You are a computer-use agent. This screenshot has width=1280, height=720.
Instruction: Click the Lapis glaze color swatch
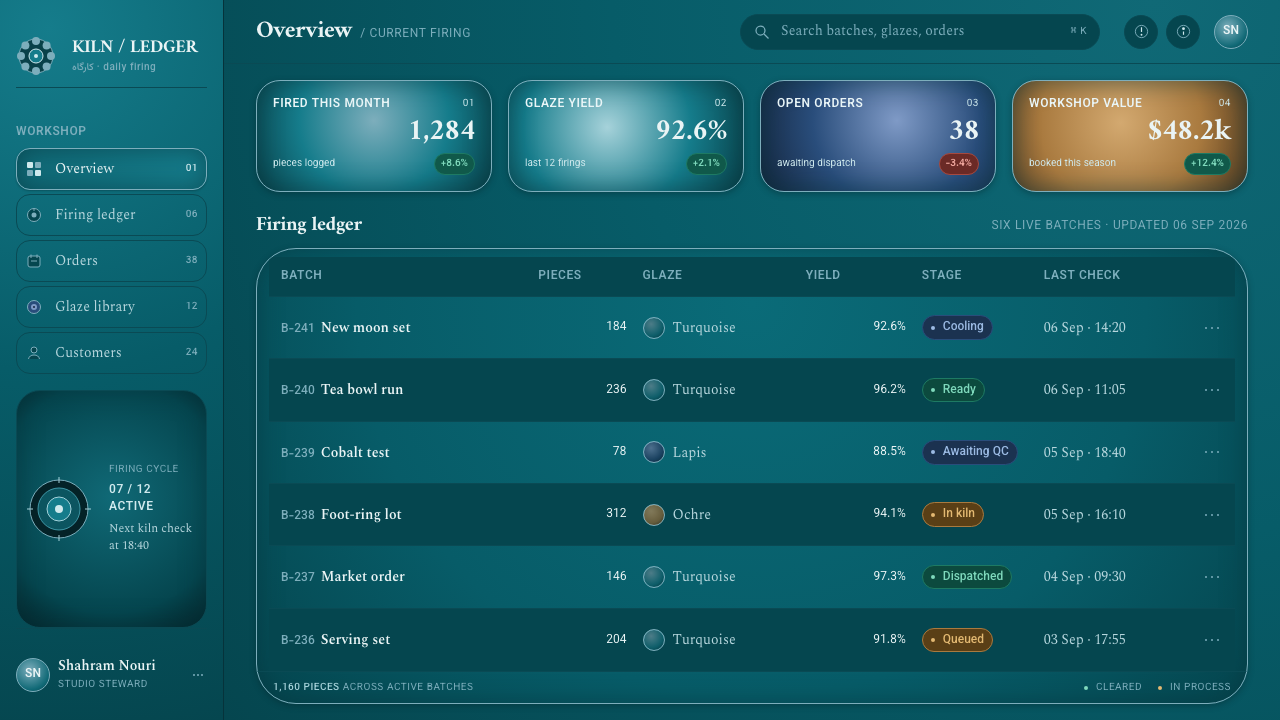[654, 452]
